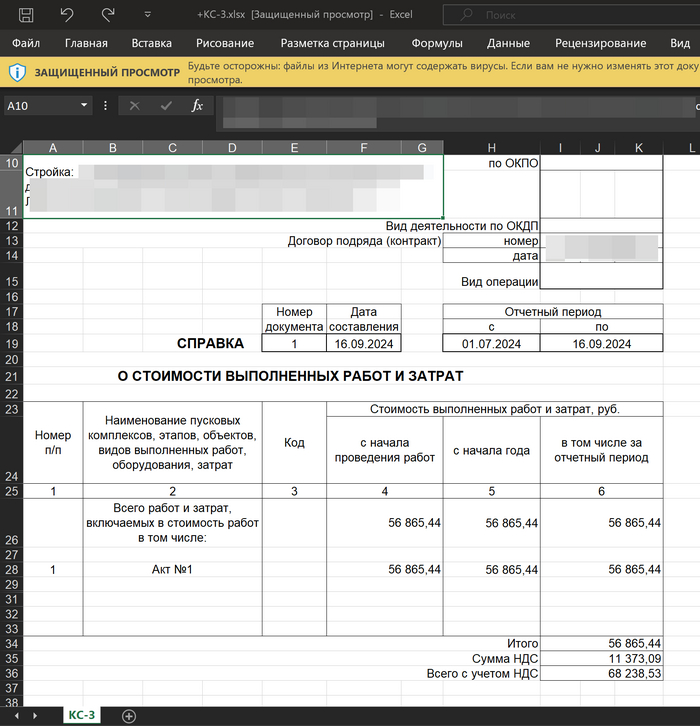The width and height of the screenshot is (700, 726).
Task: Select column E header
Action: point(294,148)
